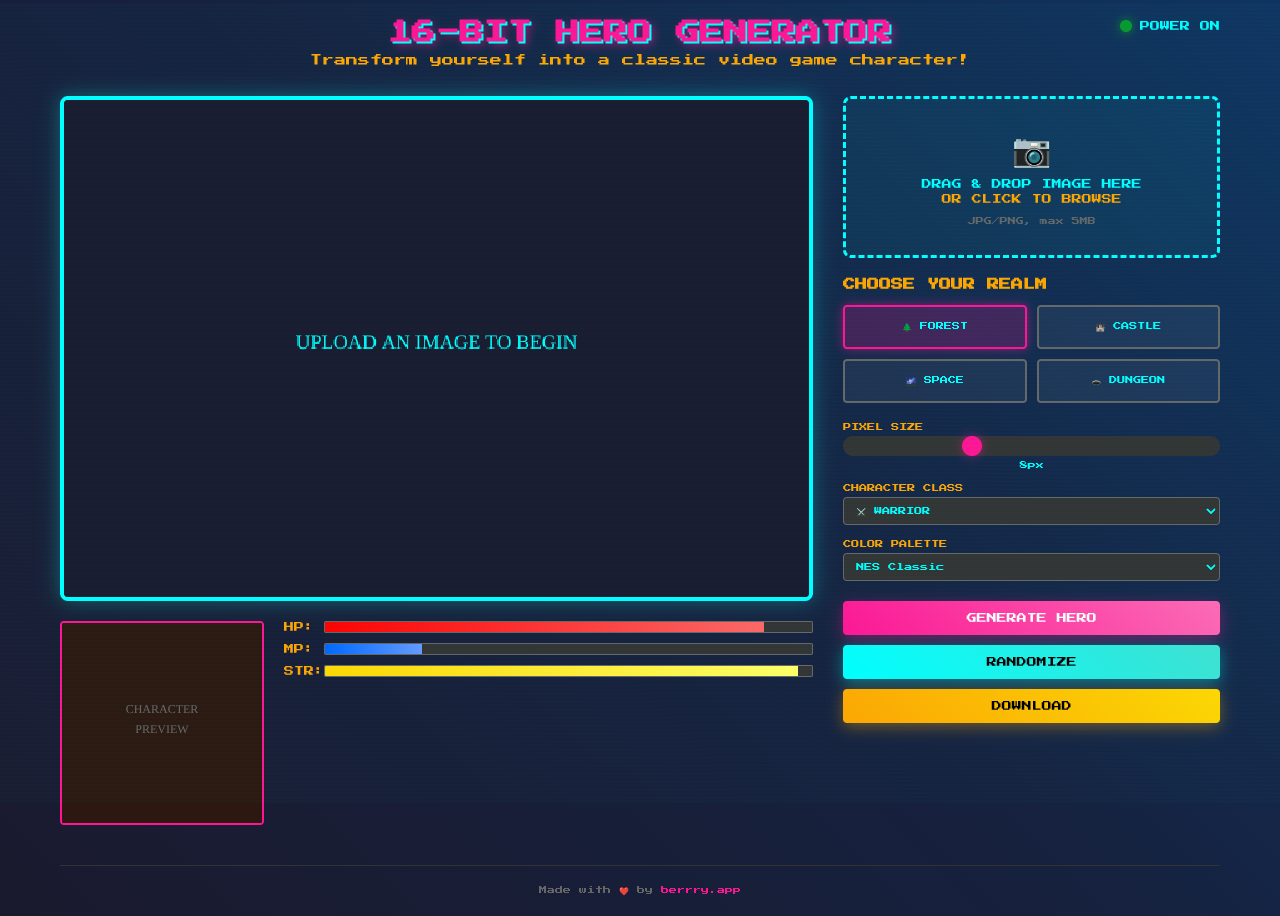Viewport: 1280px width, 916px height.
Task: Click the heart icon in the footer
Action: click(624, 889)
